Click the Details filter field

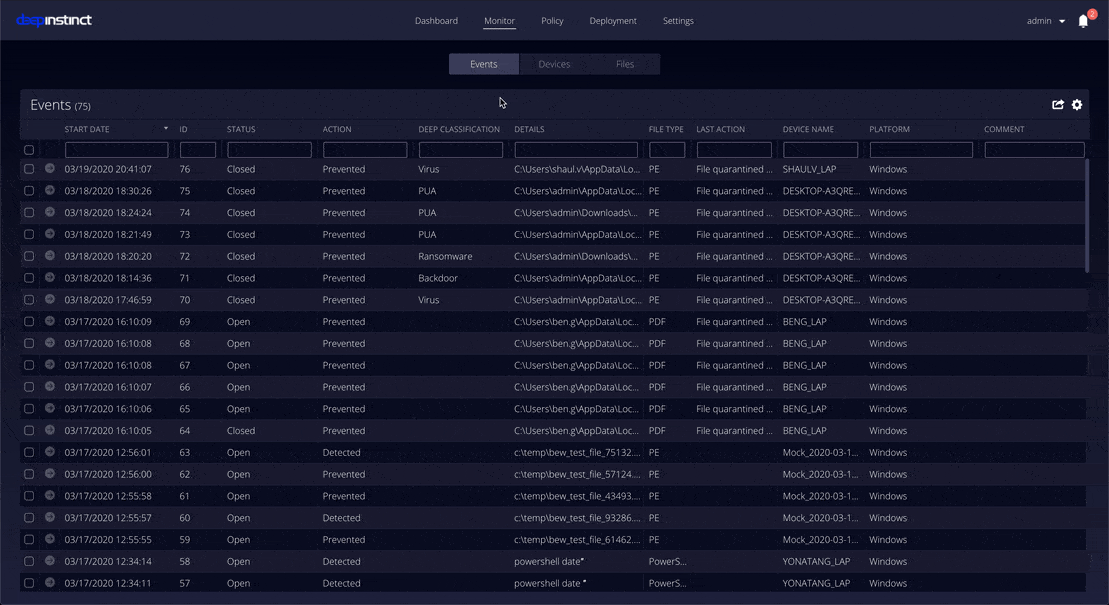[x=576, y=150]
